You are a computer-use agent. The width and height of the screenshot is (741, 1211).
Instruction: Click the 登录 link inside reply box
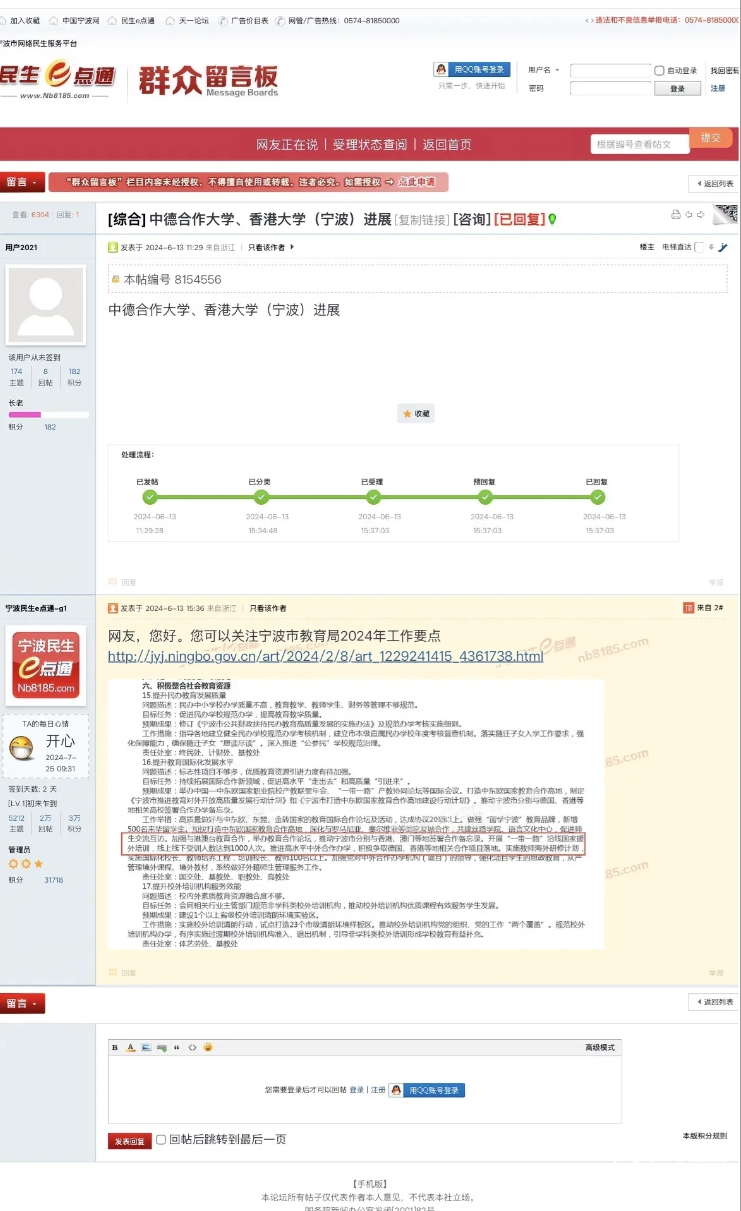pos(356,1090)
